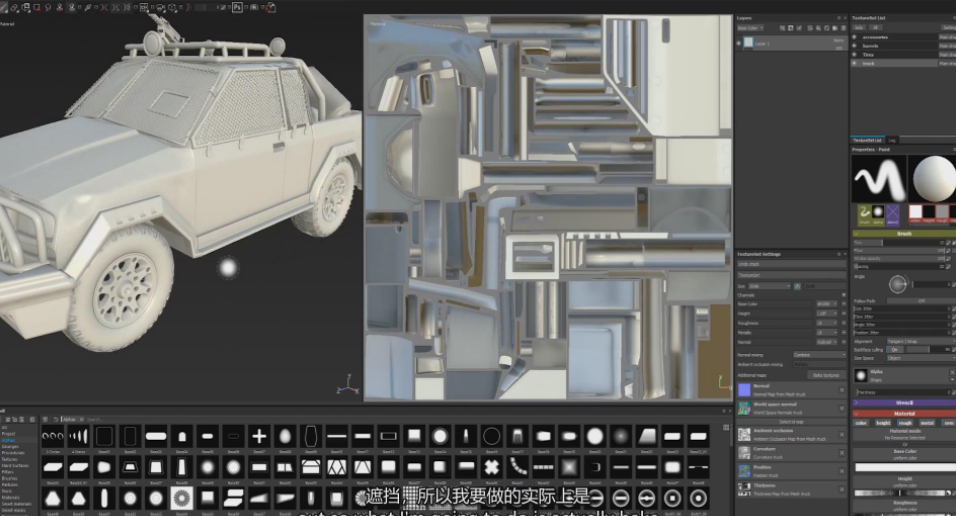Viewport: 956px width, 516px height.
Task: Click the alpha slot thumbnail in Properties
Action: pos(878,213)
